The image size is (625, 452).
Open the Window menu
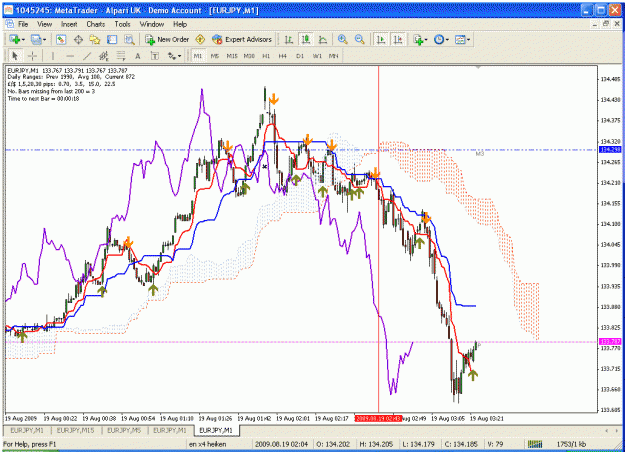pos(152,24)
